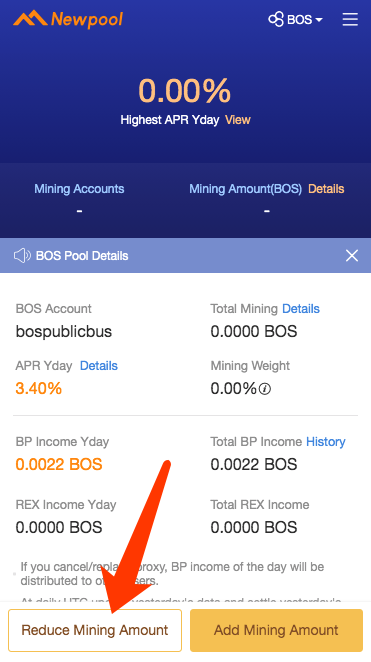
Task: Open Details next to Total Mining
Action: [301, 309]
